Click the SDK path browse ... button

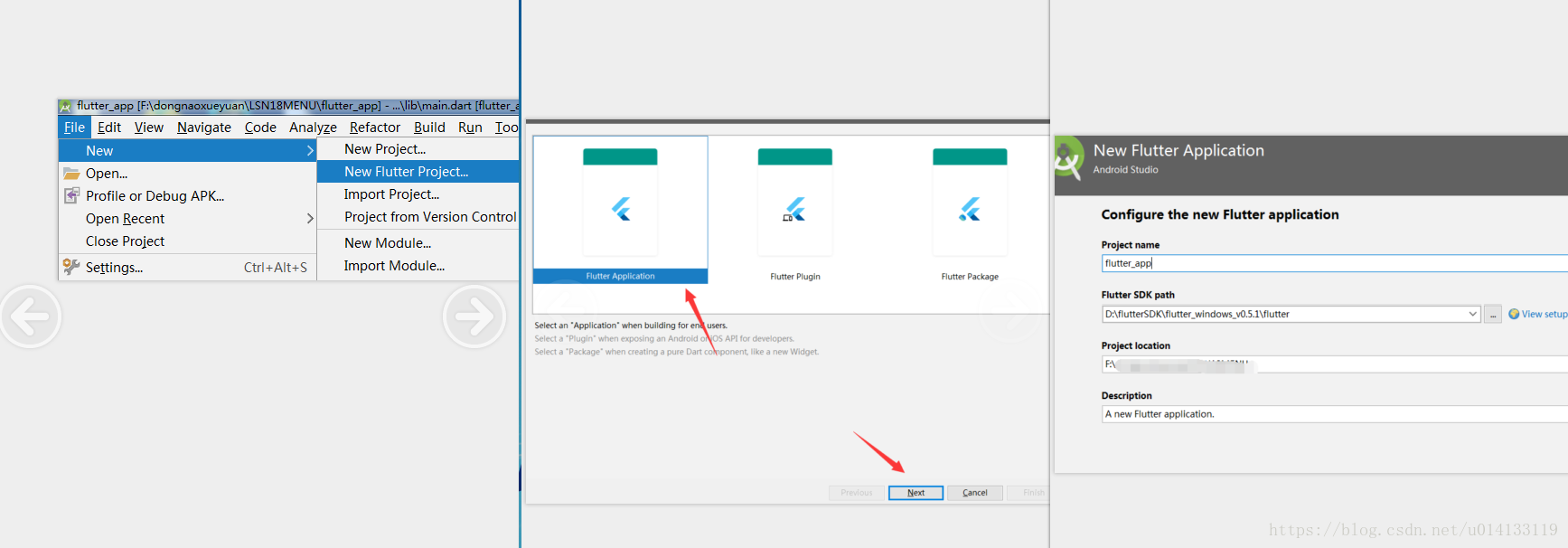pos(1494,315)
